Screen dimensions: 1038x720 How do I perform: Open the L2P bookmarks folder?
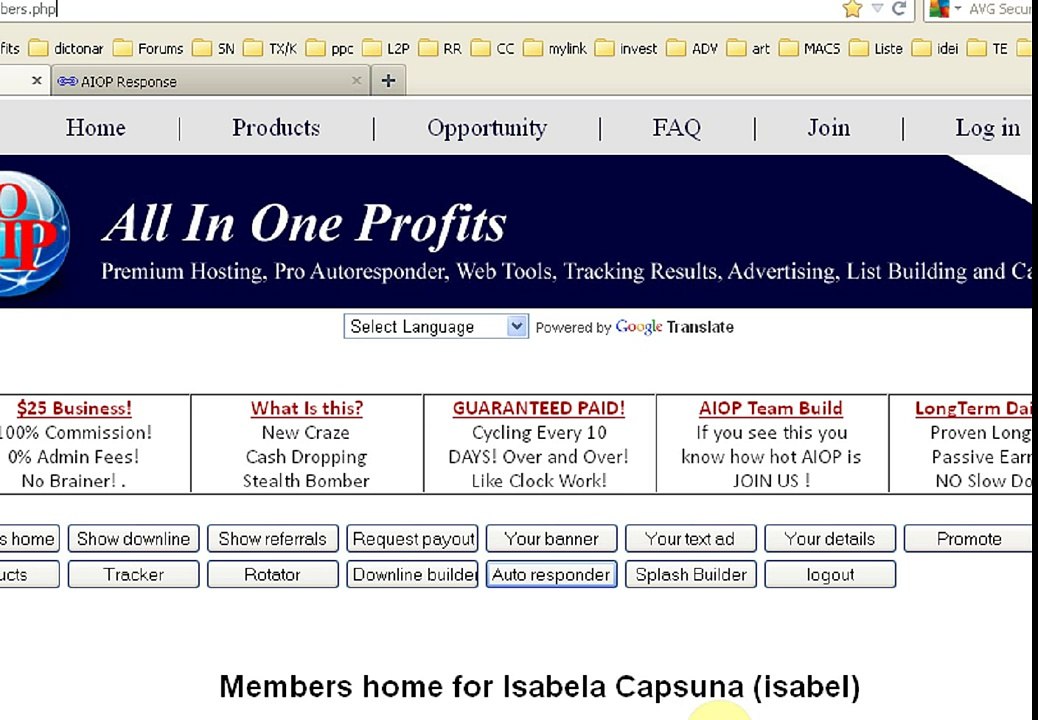pos(386,48)
